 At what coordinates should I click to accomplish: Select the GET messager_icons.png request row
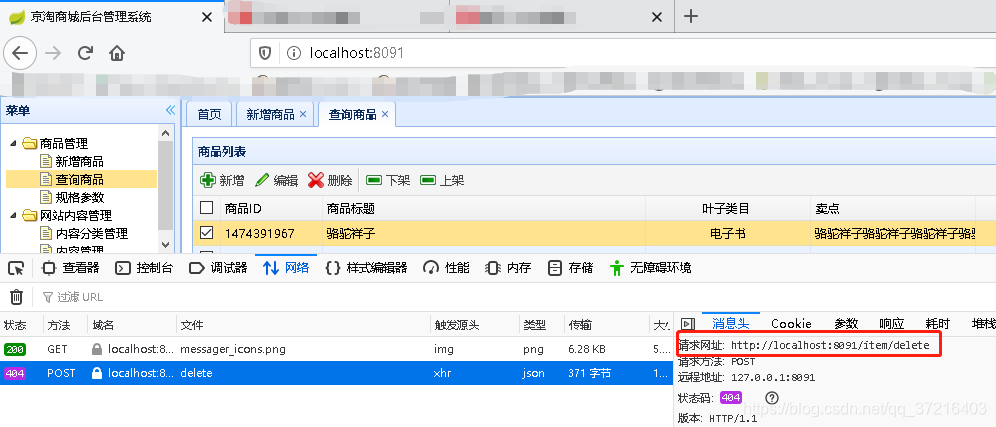tap(336, 349)
